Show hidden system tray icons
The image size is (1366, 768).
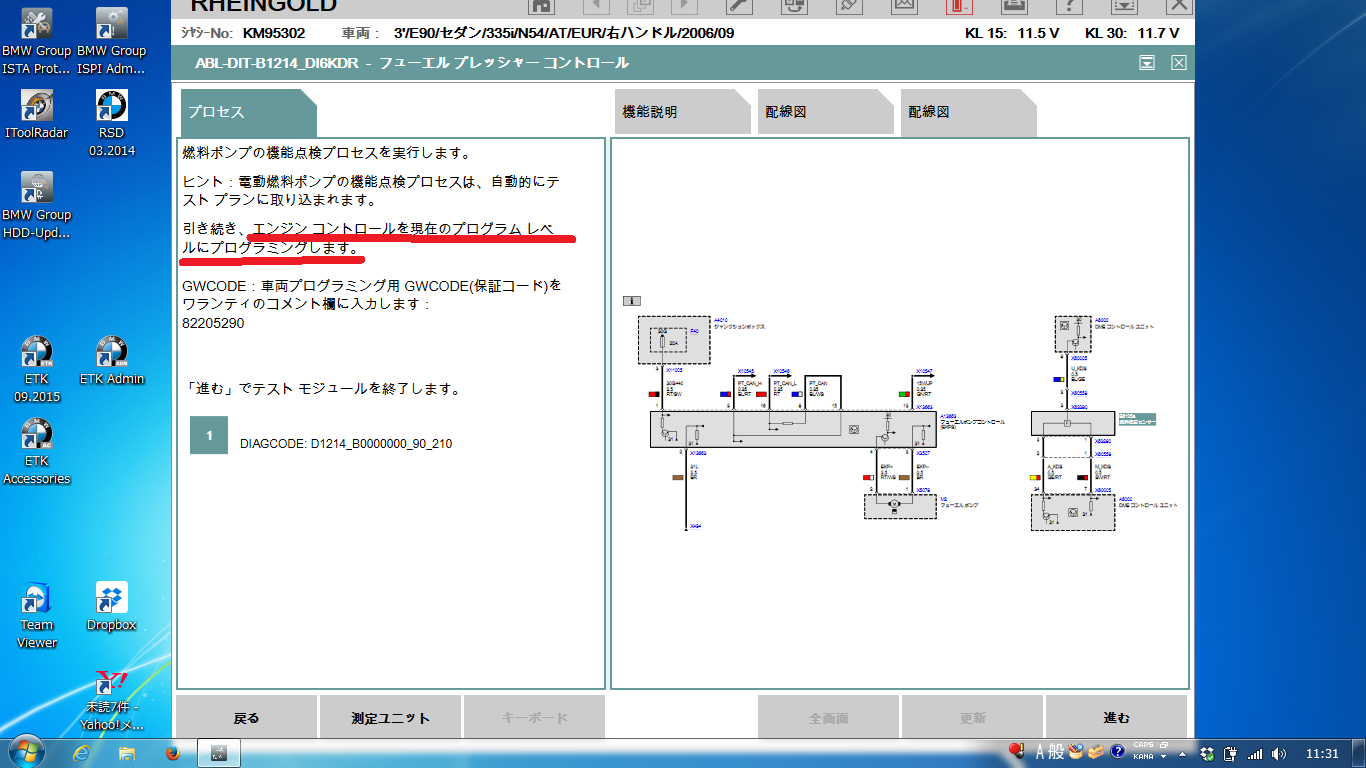point(1184,753)
